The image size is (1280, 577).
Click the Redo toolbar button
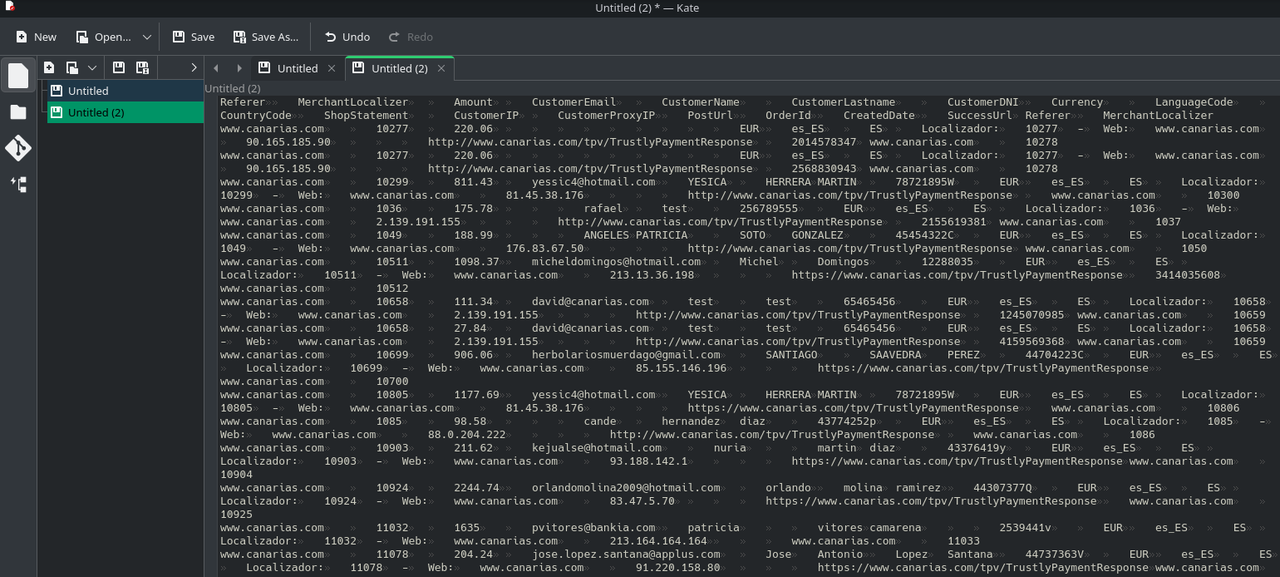point(410,37)
